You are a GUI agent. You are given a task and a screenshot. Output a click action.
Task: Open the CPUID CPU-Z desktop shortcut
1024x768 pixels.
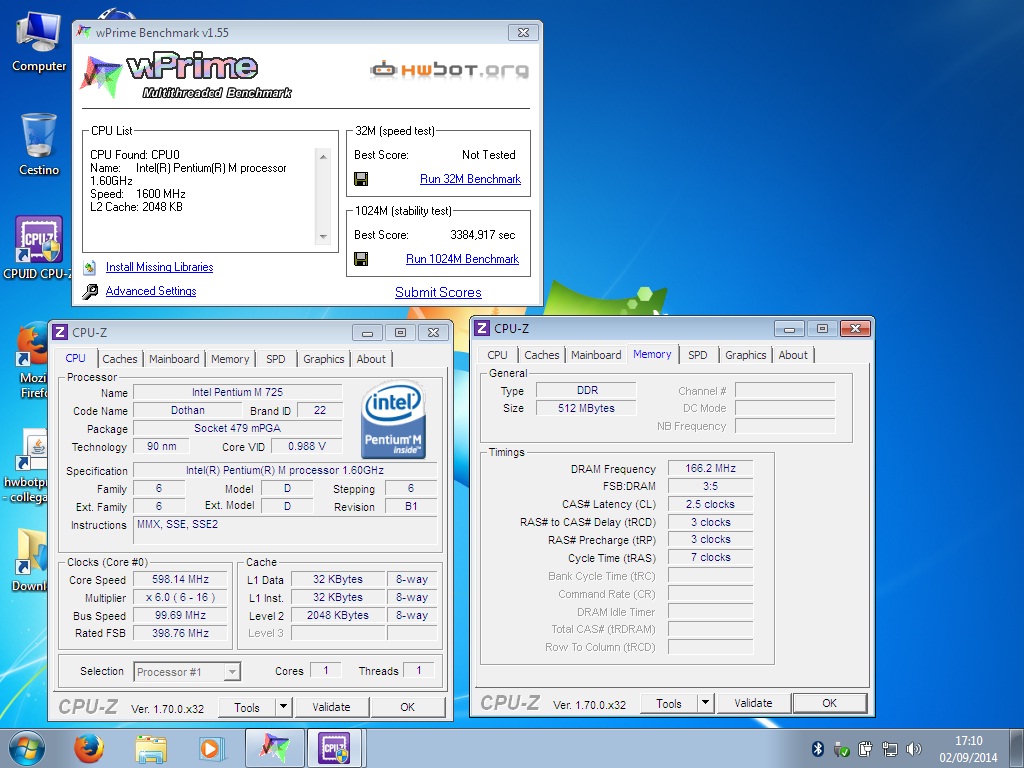(39, 248)
